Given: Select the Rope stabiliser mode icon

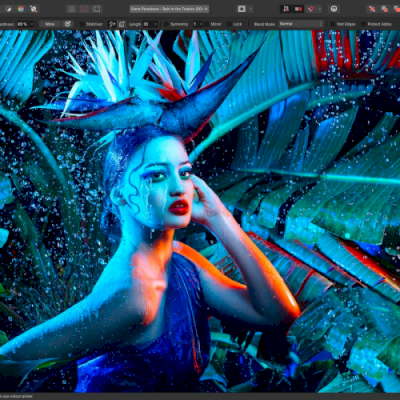Looking at the screenshot, I should pos(112,24).
